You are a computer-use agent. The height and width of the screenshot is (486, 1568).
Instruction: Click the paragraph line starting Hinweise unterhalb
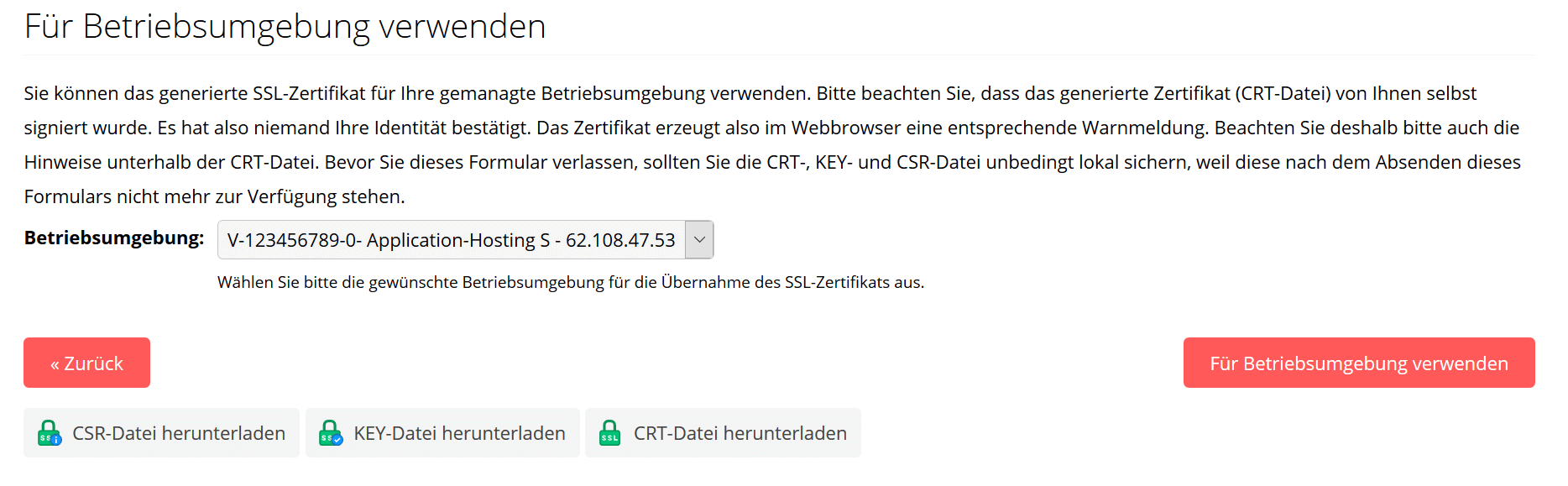[772, 162]
